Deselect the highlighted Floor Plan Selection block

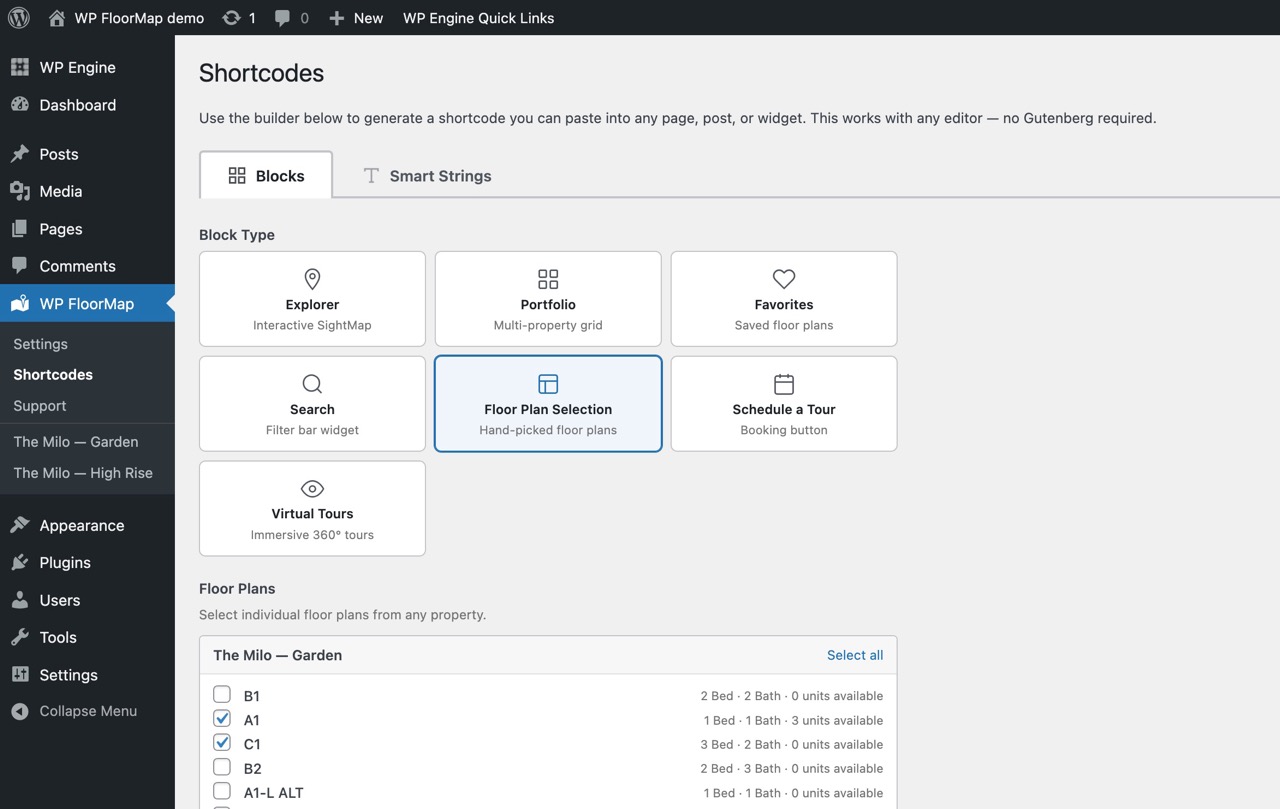tap(547, 403)
